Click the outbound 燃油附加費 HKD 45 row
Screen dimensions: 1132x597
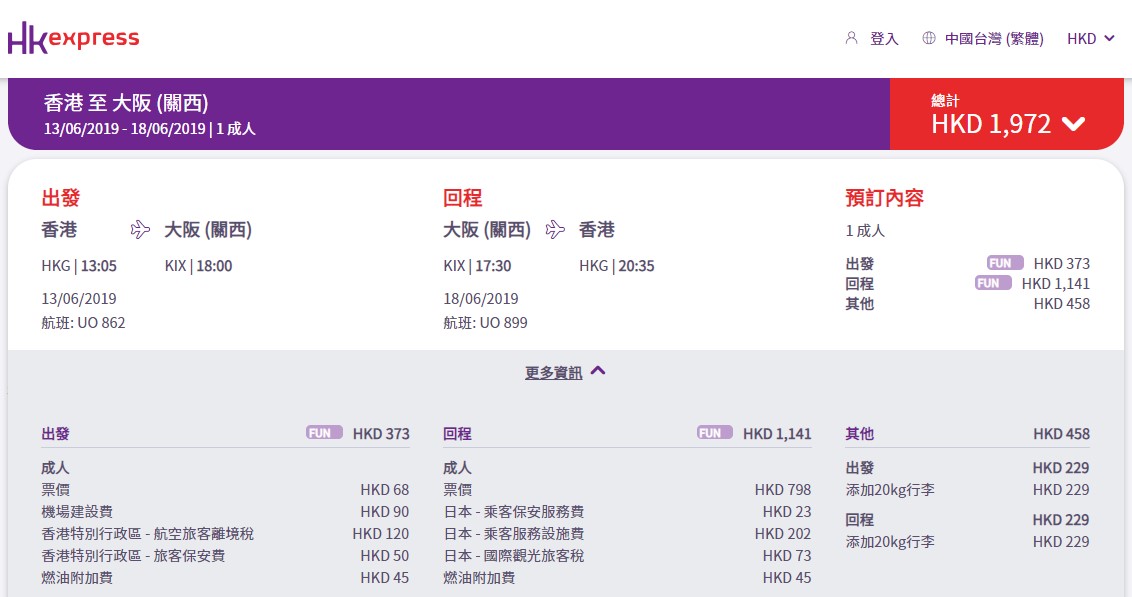[225, 578]
